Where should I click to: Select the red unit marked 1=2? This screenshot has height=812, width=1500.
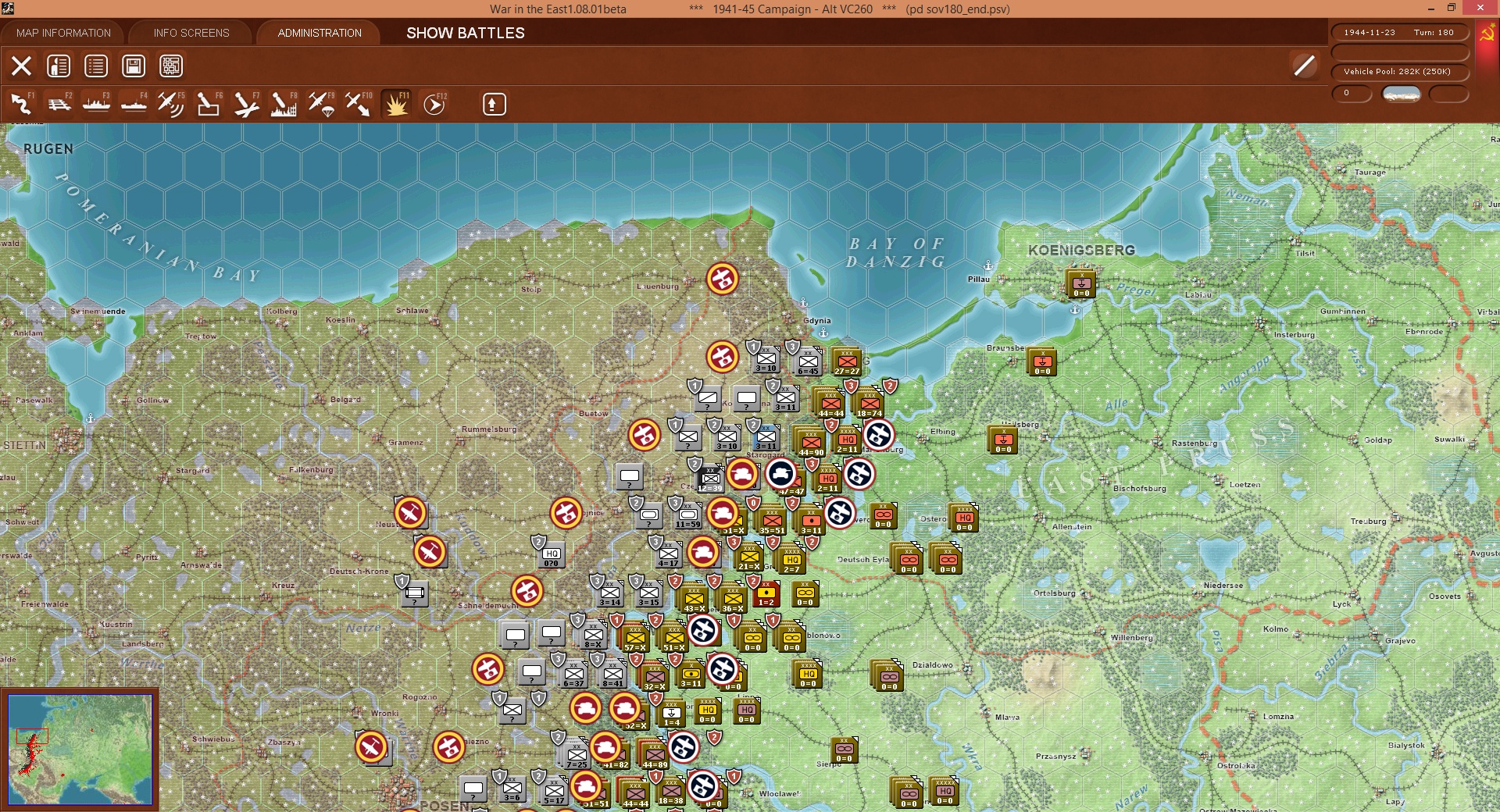[x=766, y=594]
